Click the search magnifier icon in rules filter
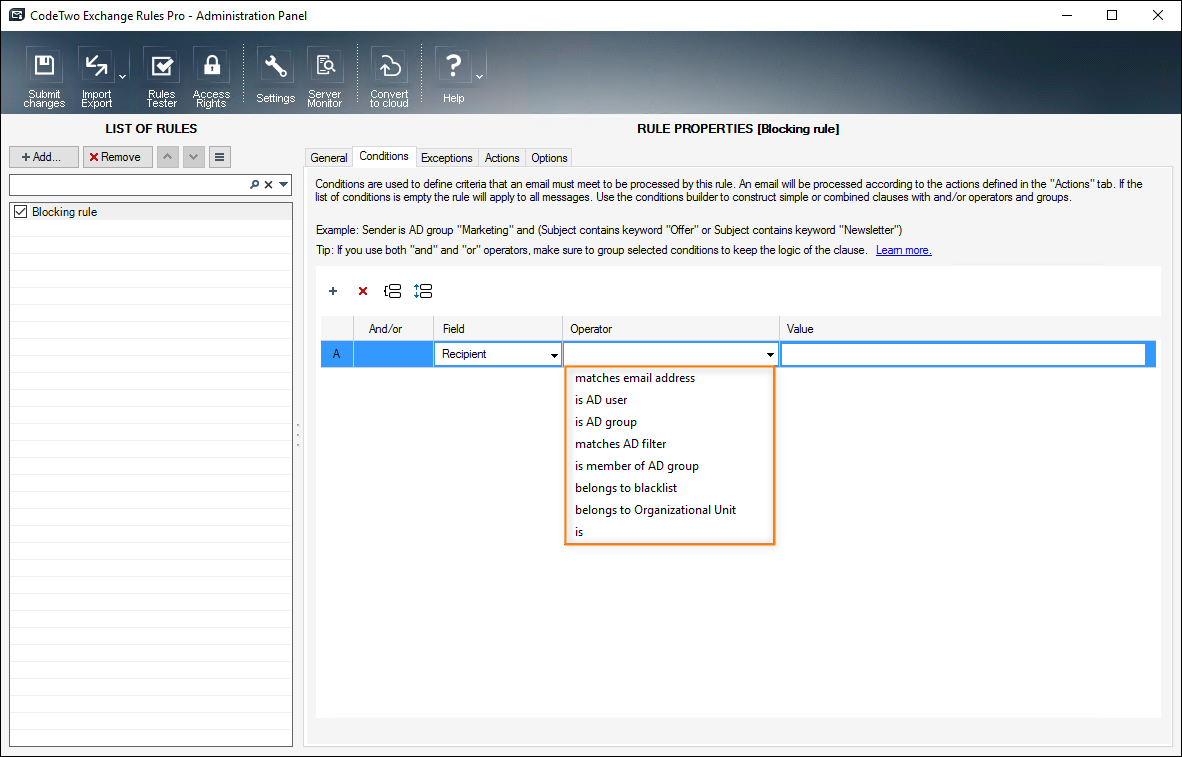Viewport: 1182px width, 757px height. click(x=255, y=185)
